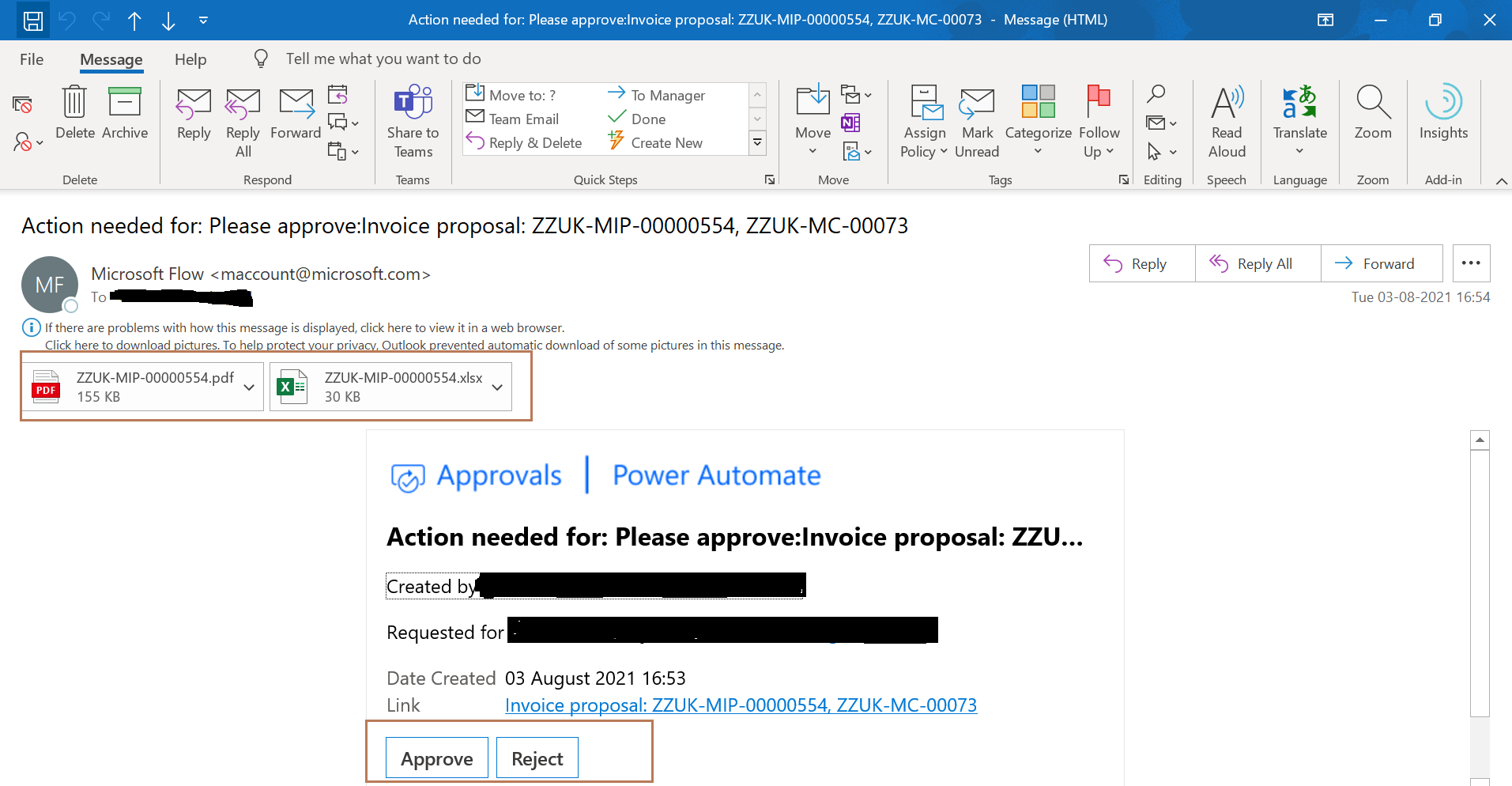Open the Move Actions dropdown
Viewport: 1512px width, 786px height.
[x=856, y=151]
